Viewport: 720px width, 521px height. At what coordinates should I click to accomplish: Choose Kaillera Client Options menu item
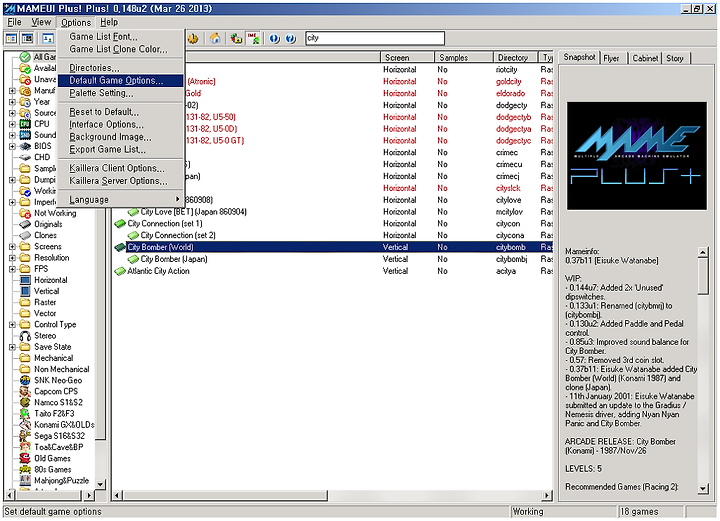(120, 168)
